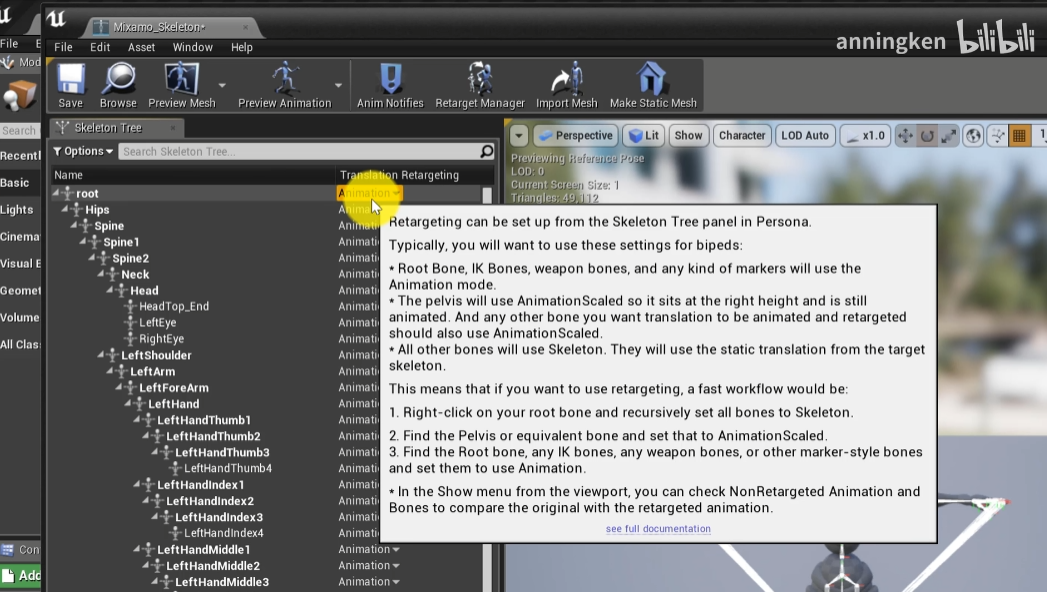Viewport: 1047px width, 592px height.
Task: Open the Help menu
Action: tap(242, 47)
